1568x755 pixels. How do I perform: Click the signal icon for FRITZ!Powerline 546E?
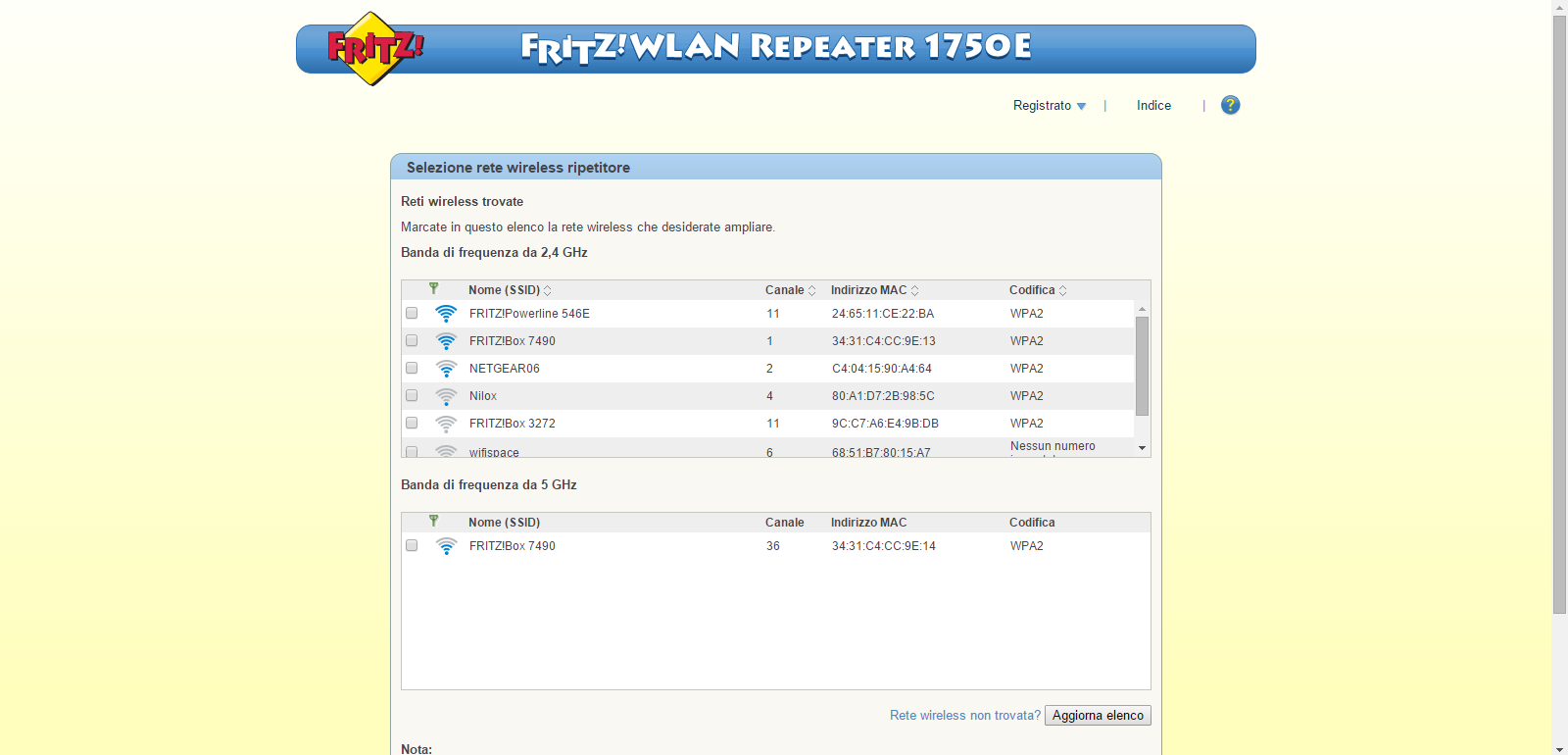446,314
